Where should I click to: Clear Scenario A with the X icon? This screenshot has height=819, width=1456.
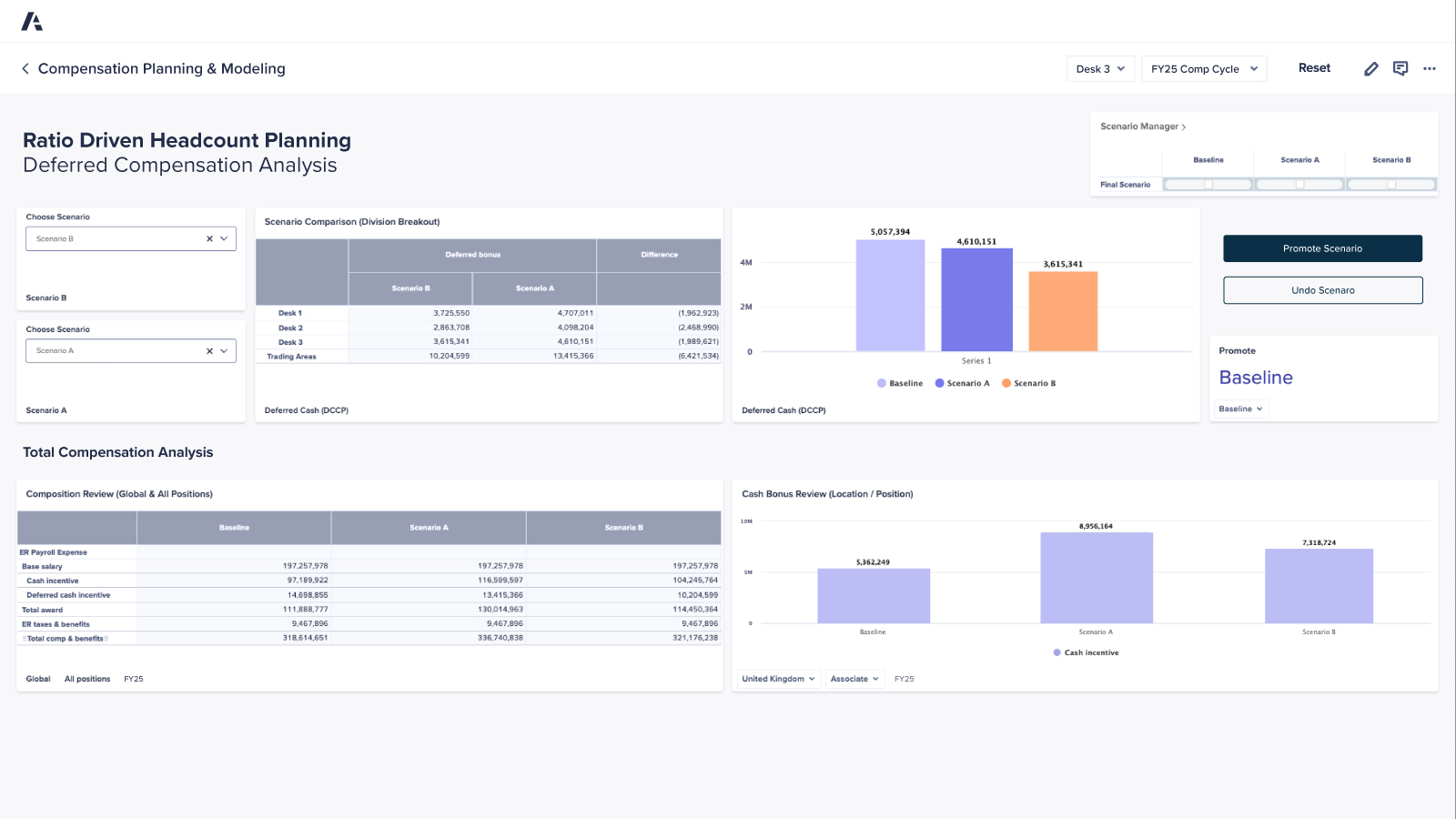208,350
